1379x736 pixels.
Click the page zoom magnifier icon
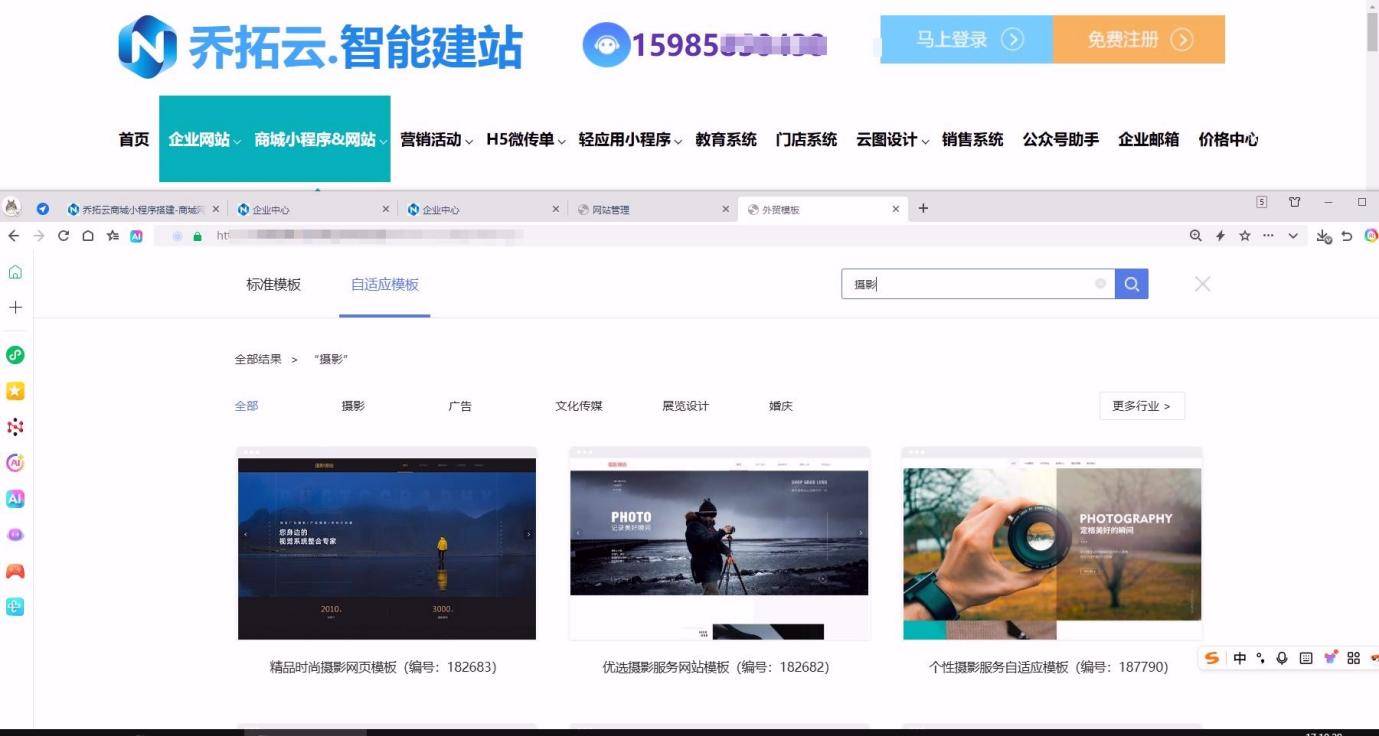pos(1196,236)
